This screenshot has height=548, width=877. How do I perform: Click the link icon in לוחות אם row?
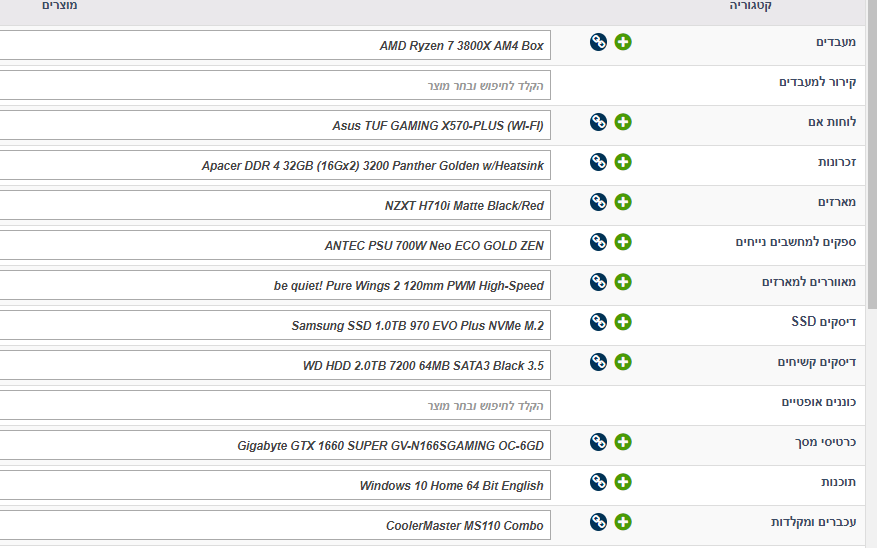[598, 122]
